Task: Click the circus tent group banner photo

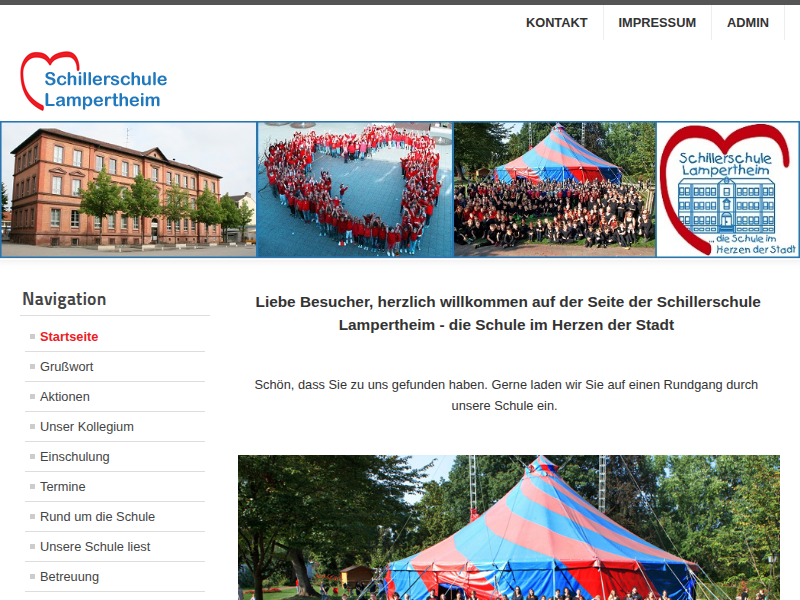Action: pos(555,190)
